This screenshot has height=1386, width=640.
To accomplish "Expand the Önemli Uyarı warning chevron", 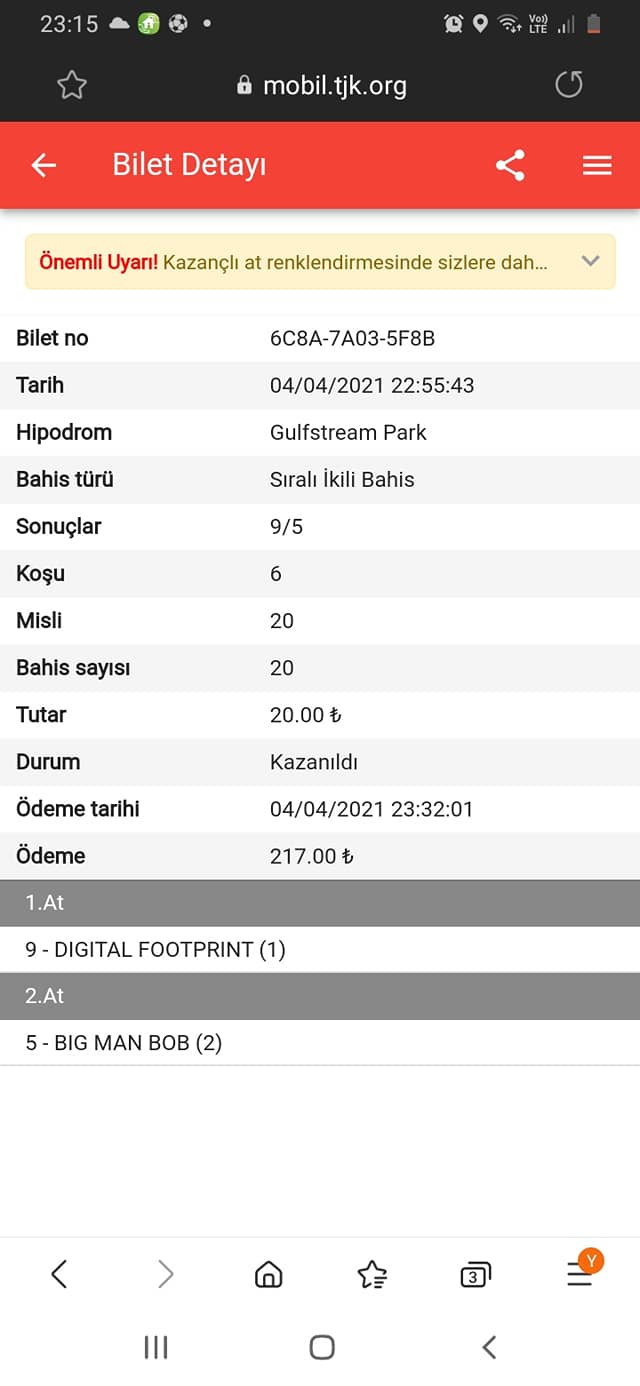I will [x=590, y=261].
